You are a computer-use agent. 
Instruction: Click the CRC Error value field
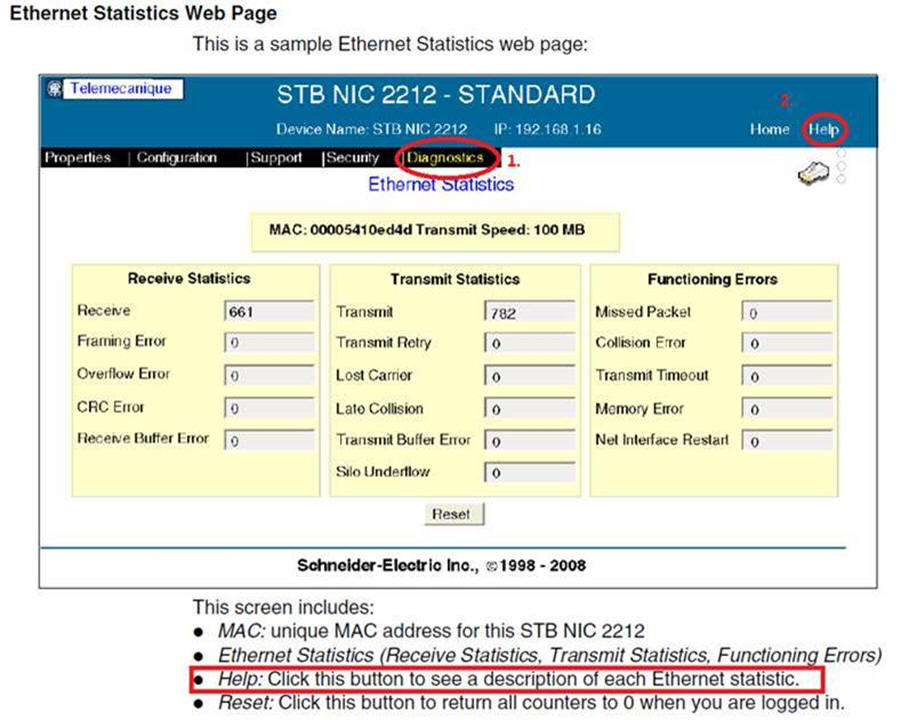[270, 408]
